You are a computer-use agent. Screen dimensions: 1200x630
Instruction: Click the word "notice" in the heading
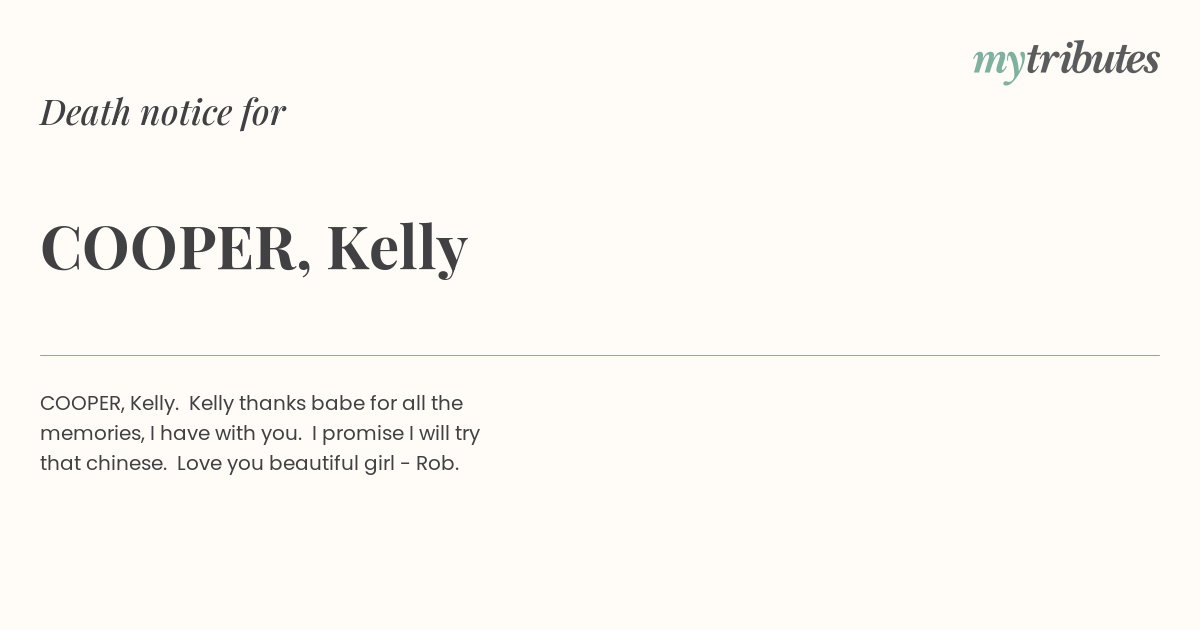point(186,112)
